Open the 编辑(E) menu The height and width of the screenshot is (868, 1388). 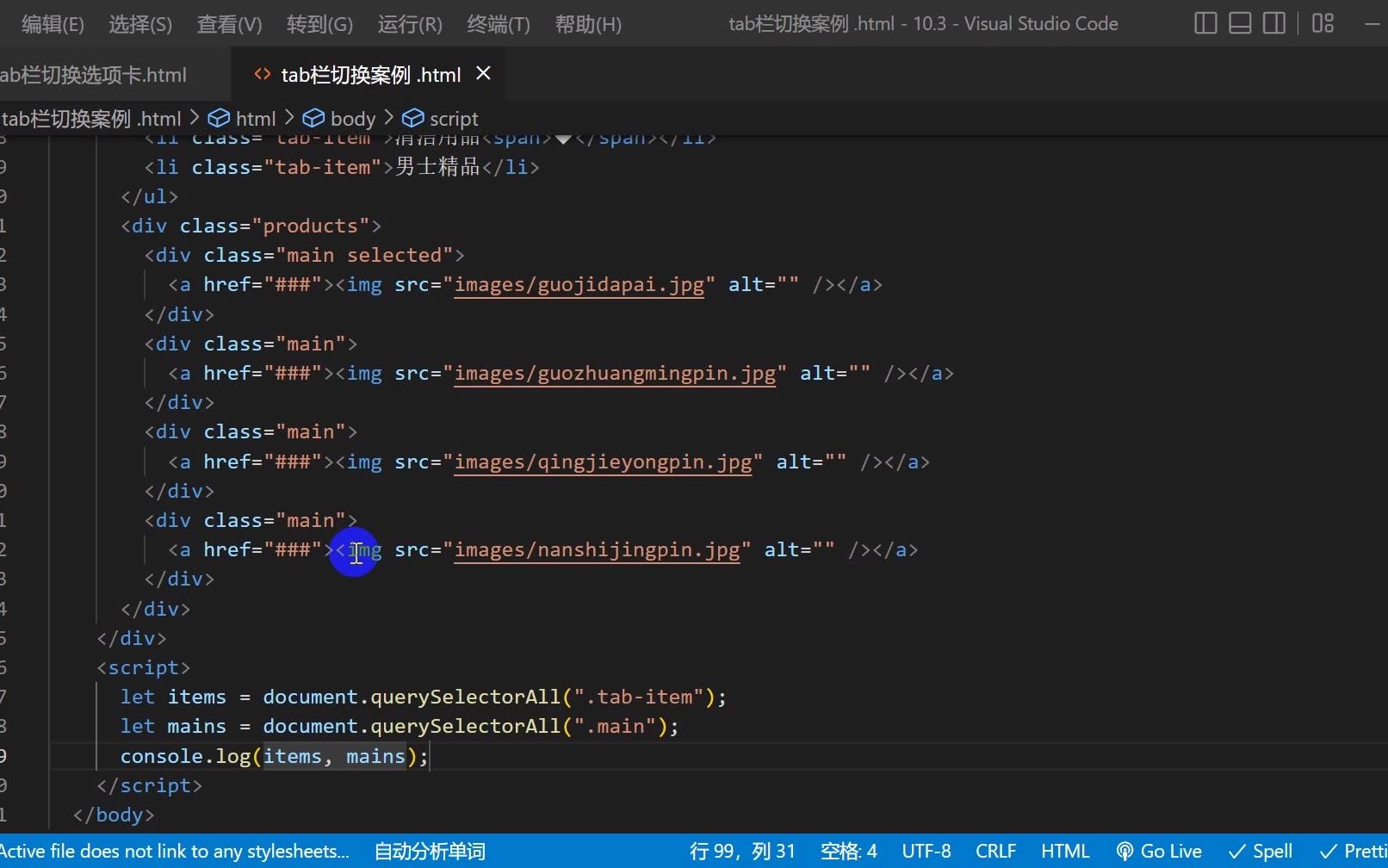[53, 24]
